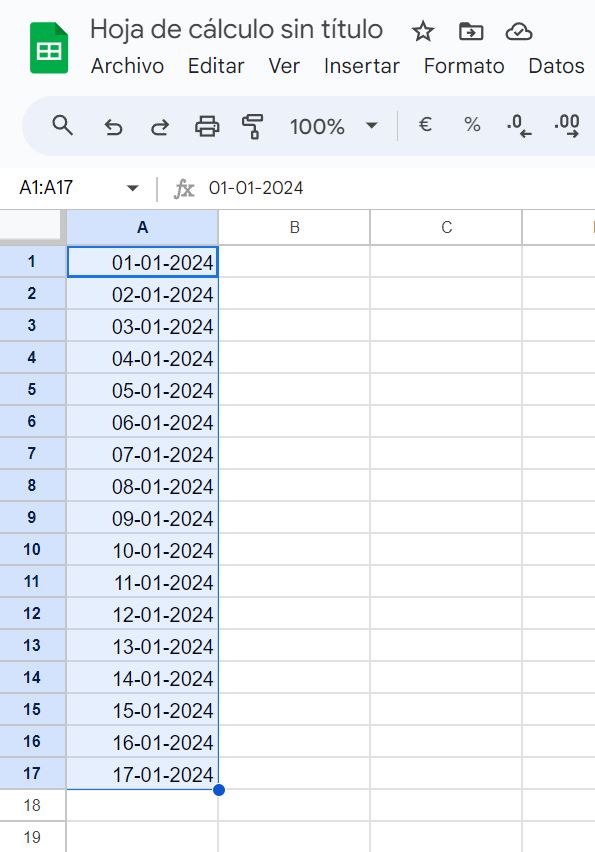Star this spreadsheet
The width and height of the screenshot is (595, 852).
[423, 32]
